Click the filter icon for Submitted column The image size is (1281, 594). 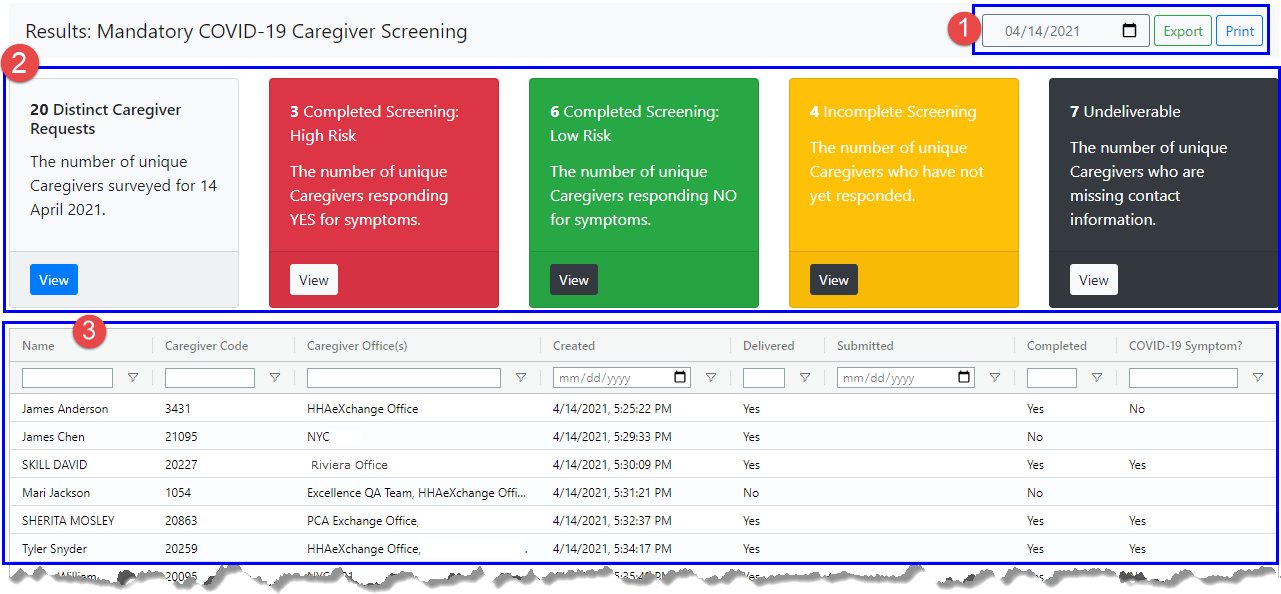(995, 378)
